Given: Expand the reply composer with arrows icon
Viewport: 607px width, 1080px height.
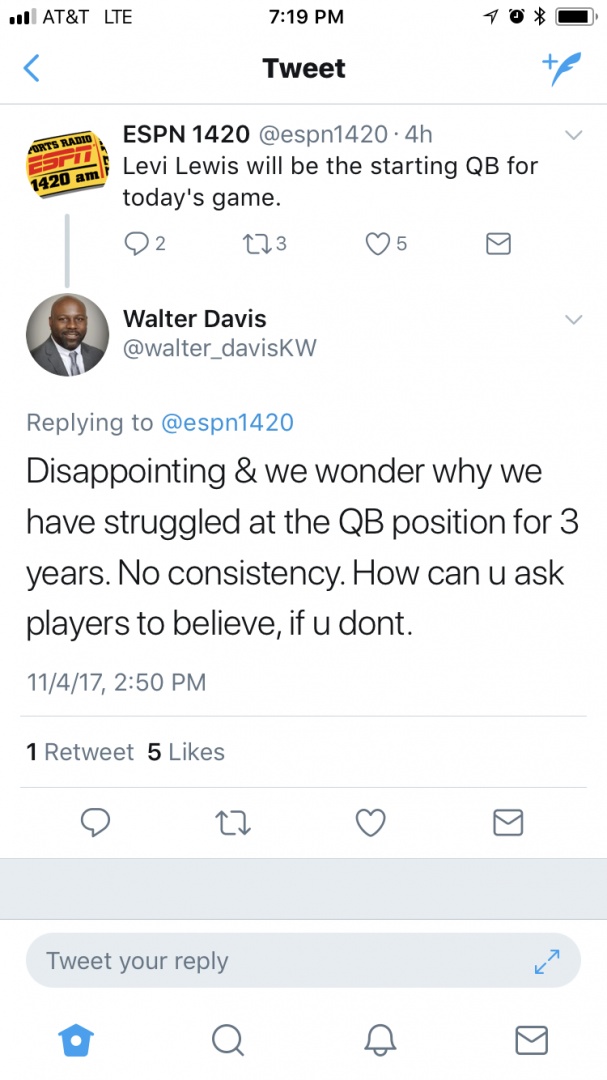Looking at the screenshot, I should [547, 961].
